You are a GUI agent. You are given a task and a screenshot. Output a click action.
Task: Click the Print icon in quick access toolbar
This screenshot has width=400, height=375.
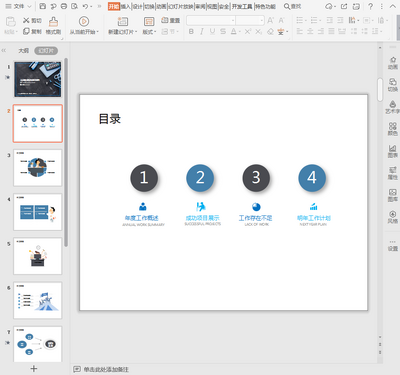(x=64, y=6)
